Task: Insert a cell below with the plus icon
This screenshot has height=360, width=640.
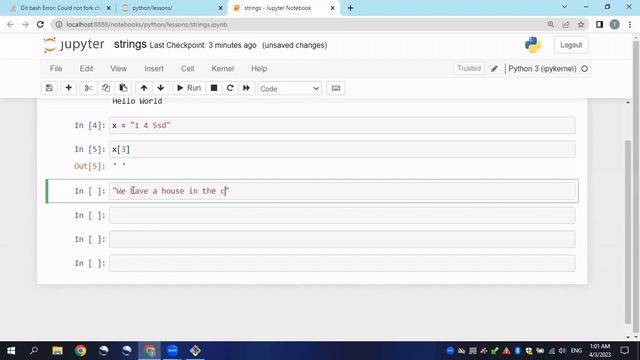Action: (69, 88)
